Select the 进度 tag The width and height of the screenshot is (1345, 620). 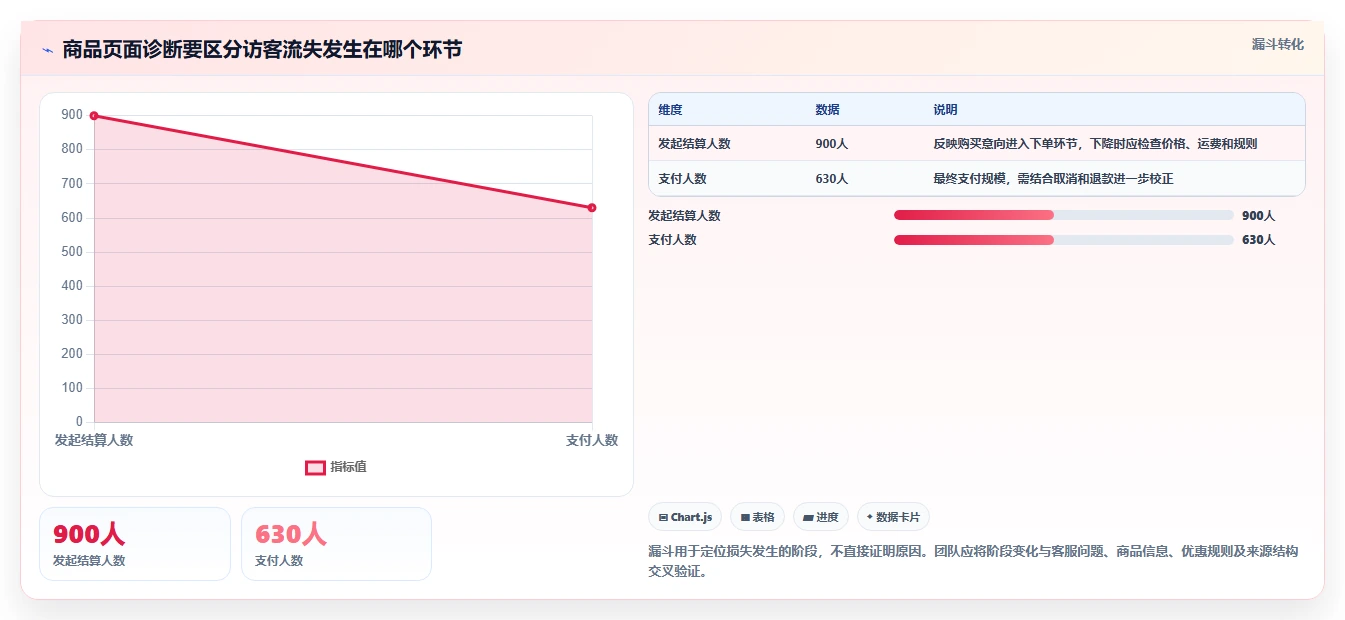pos(820,517)
